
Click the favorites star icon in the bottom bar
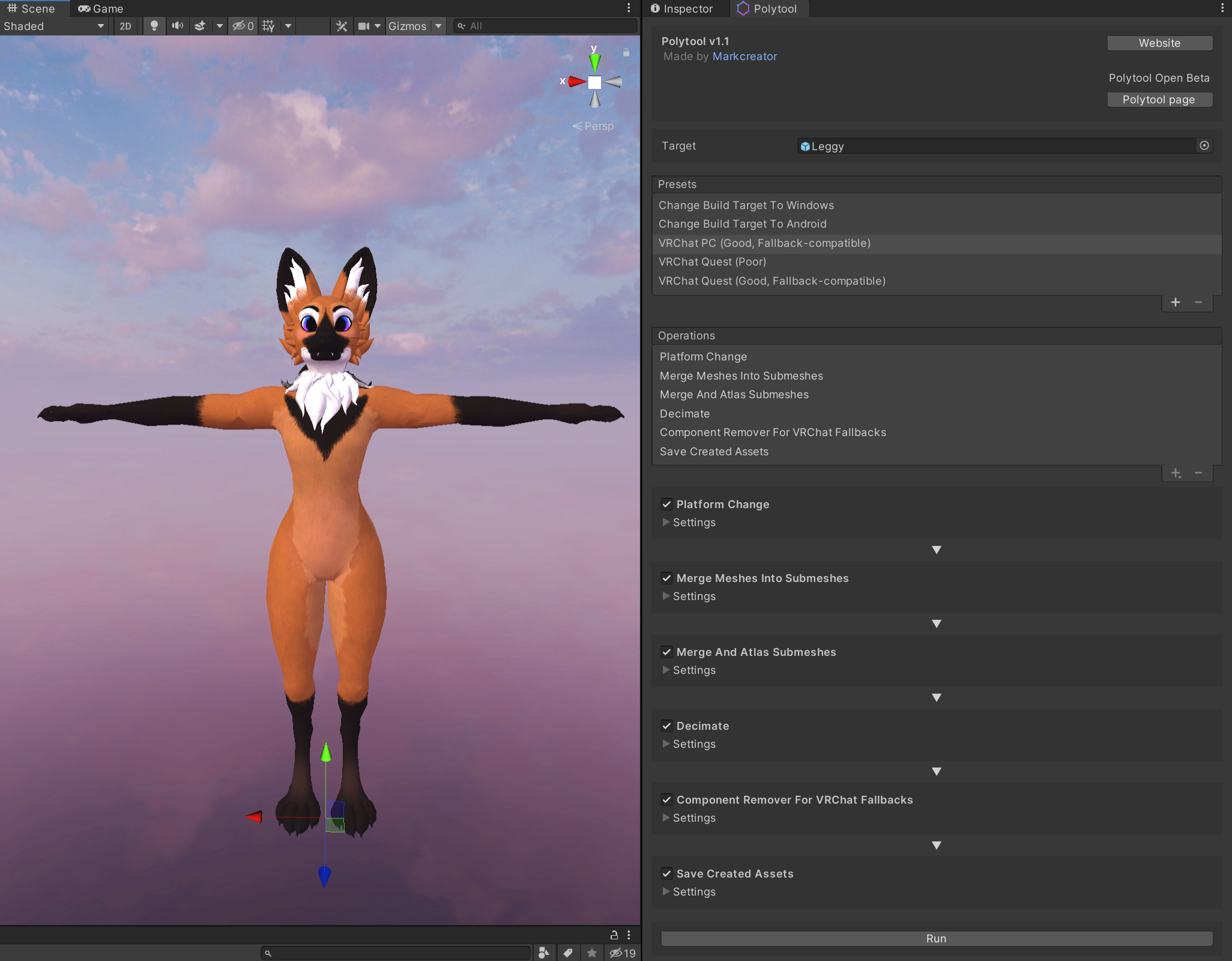pos(591,953)
